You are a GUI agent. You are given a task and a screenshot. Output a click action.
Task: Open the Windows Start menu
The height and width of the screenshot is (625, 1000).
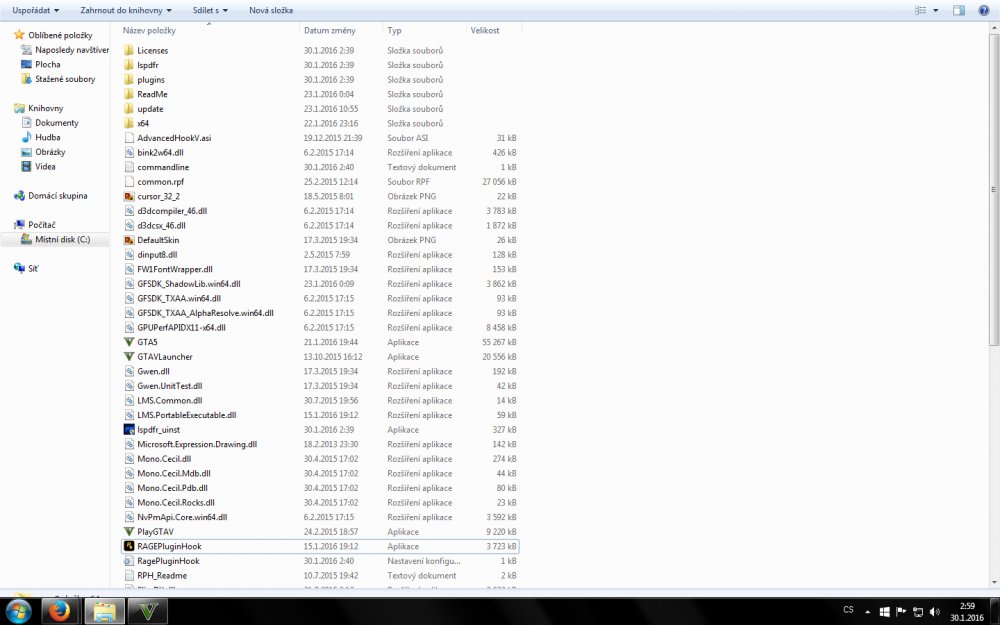(x=18, y=612)
